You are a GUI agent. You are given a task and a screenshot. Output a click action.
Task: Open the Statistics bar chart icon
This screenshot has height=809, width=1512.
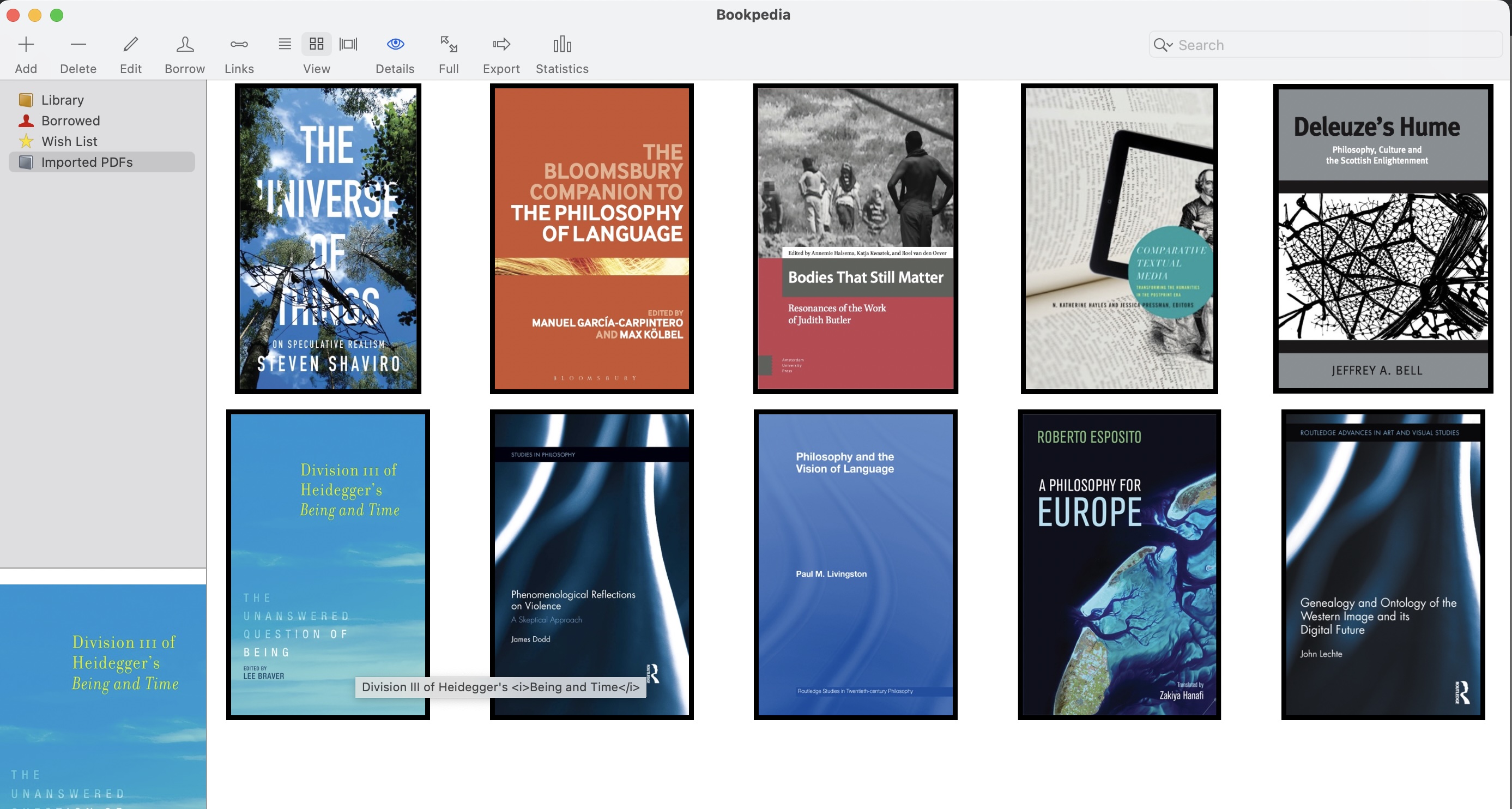click(x=562, y=44)
